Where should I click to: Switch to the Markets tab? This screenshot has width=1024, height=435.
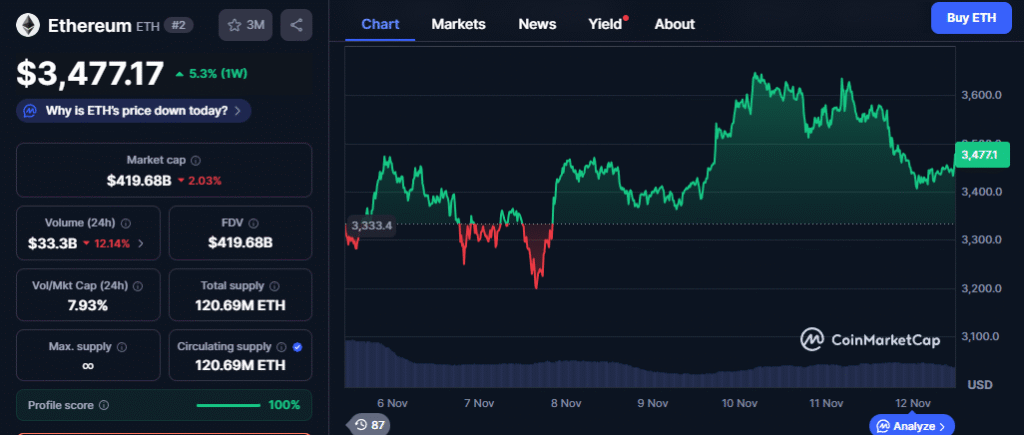pos(458,24)
